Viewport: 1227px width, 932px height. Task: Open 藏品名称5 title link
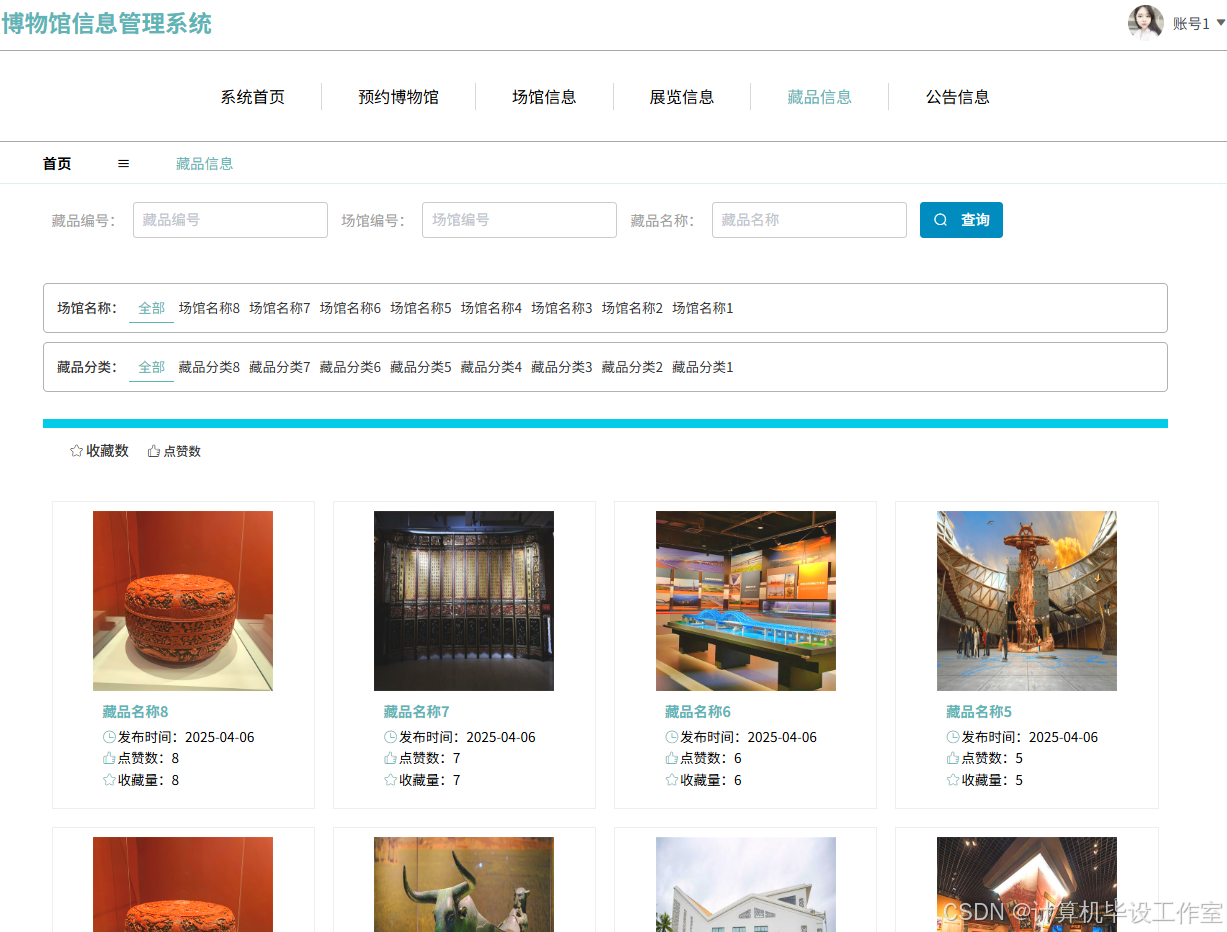click(979, 712)
